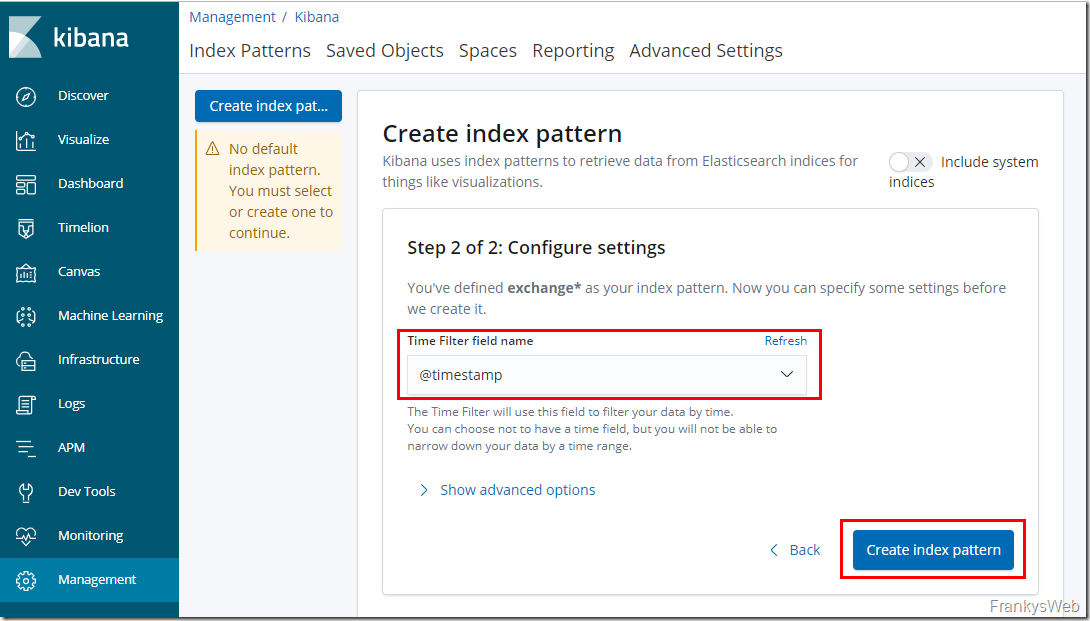The height and width of the screenshot is (621, 1090).
Task: Go to the Spaces tab
Action: click(488, 51)
